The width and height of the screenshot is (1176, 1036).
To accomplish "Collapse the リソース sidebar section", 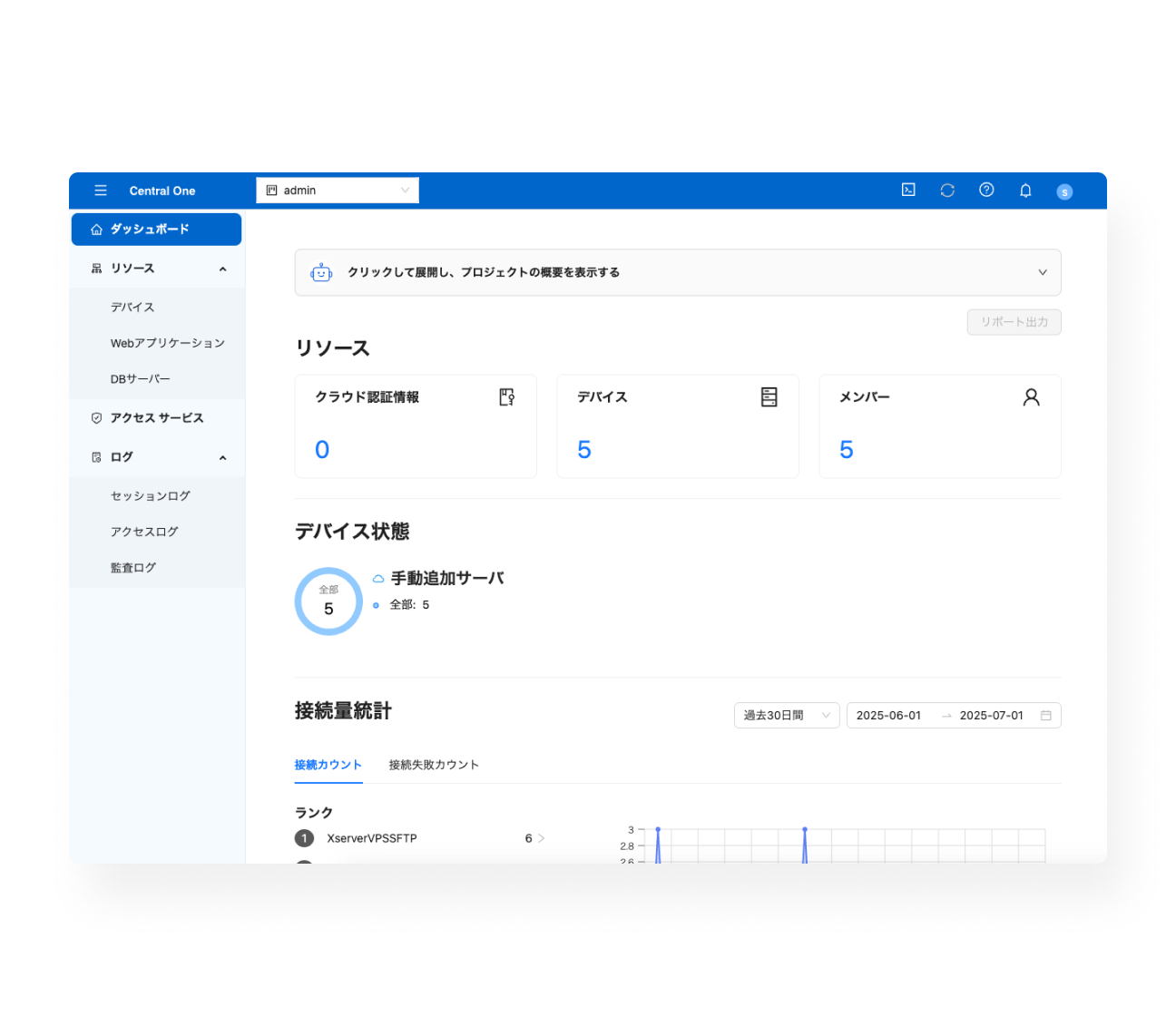I will 222,269.
